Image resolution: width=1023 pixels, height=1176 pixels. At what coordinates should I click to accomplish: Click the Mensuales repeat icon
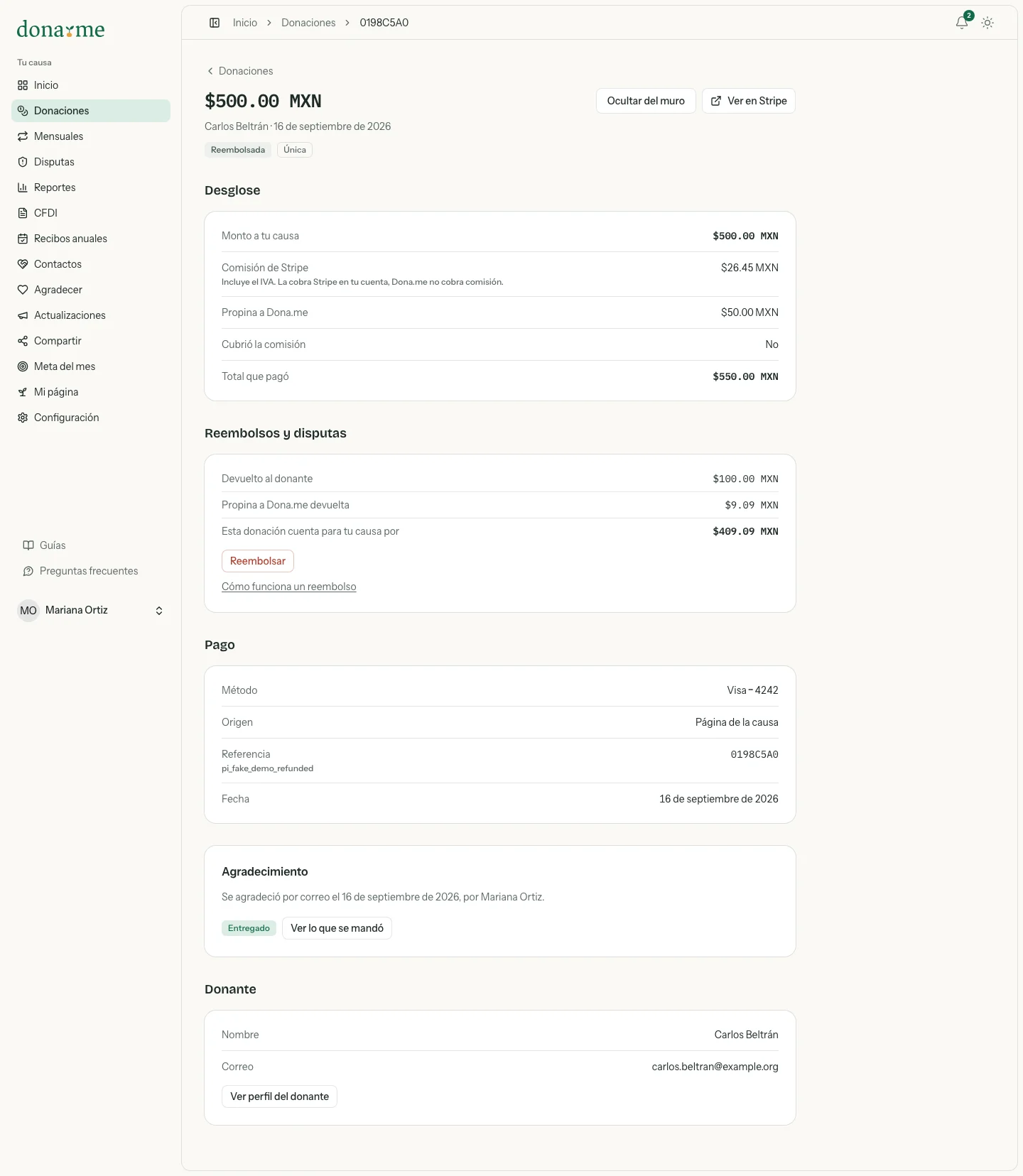(23, 136)
